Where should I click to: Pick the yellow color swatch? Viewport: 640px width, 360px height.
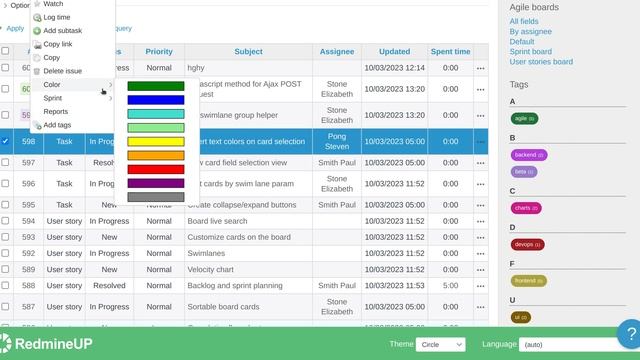(x=156, y=142)
